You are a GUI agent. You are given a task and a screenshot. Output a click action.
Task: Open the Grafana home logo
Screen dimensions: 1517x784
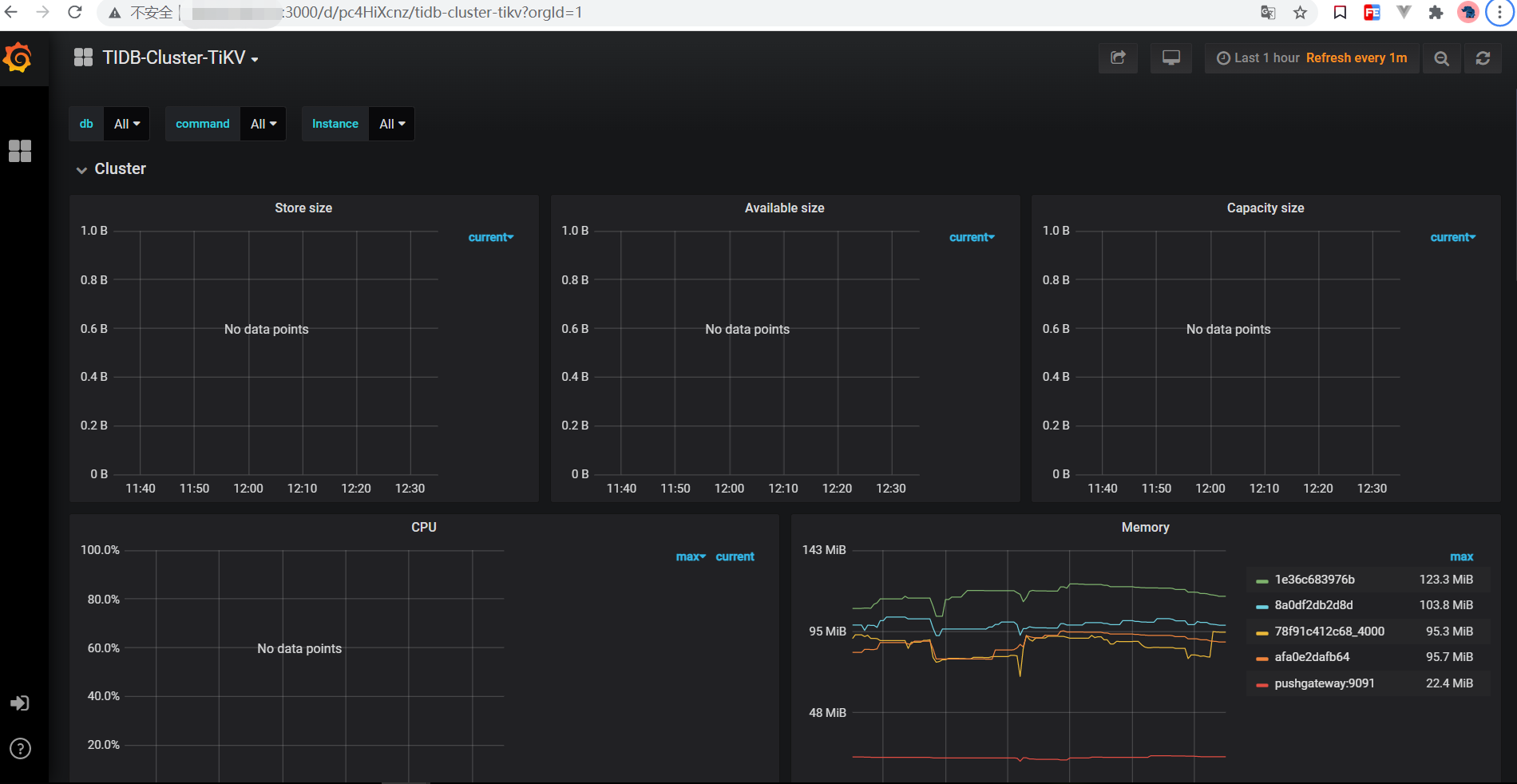click(18, 57)
